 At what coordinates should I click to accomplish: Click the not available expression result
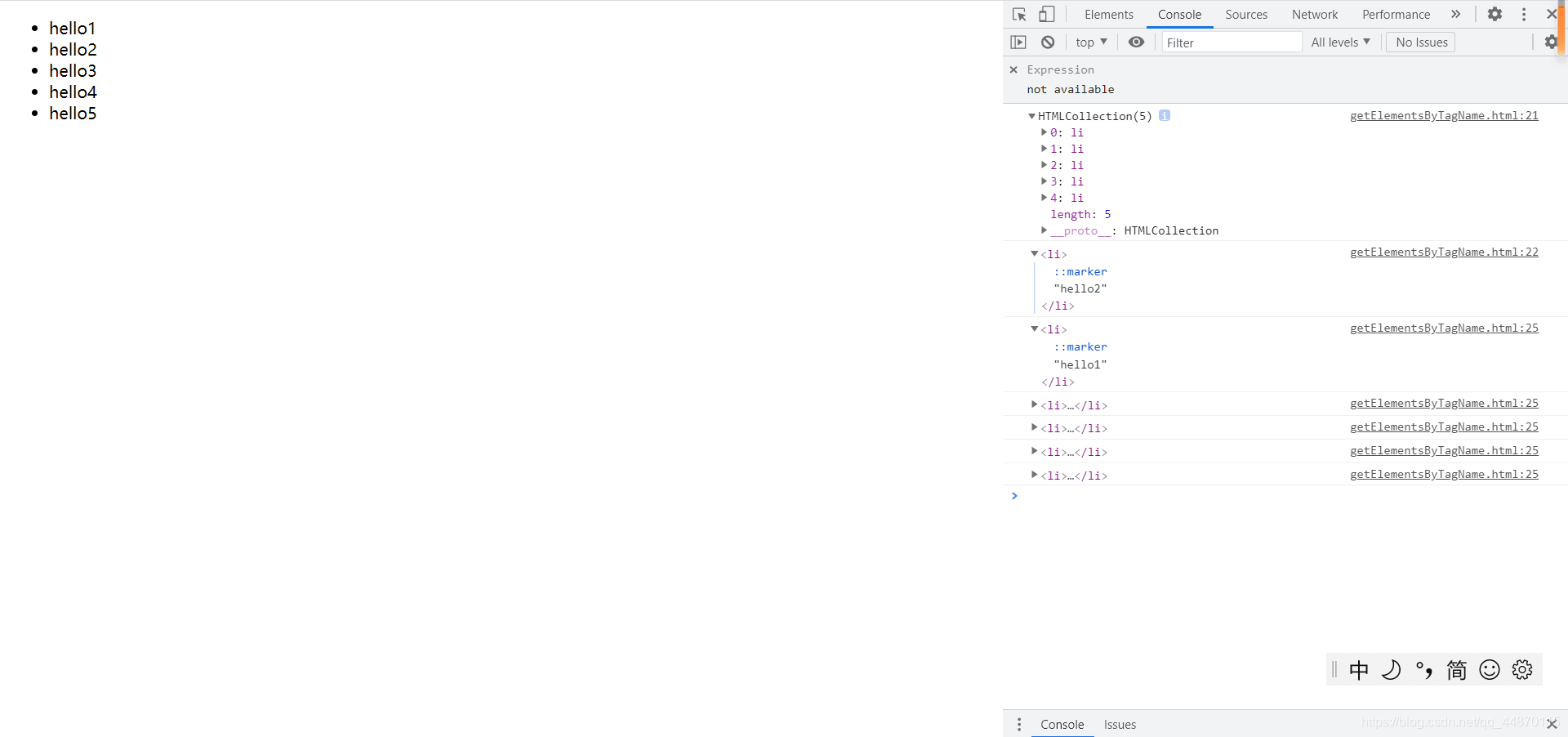tap(1071, 89)
